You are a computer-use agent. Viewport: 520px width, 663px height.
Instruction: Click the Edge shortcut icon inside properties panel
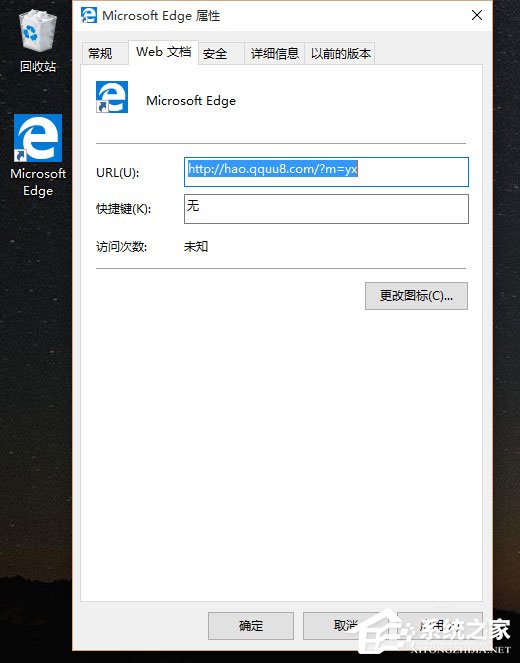point(112,97)
